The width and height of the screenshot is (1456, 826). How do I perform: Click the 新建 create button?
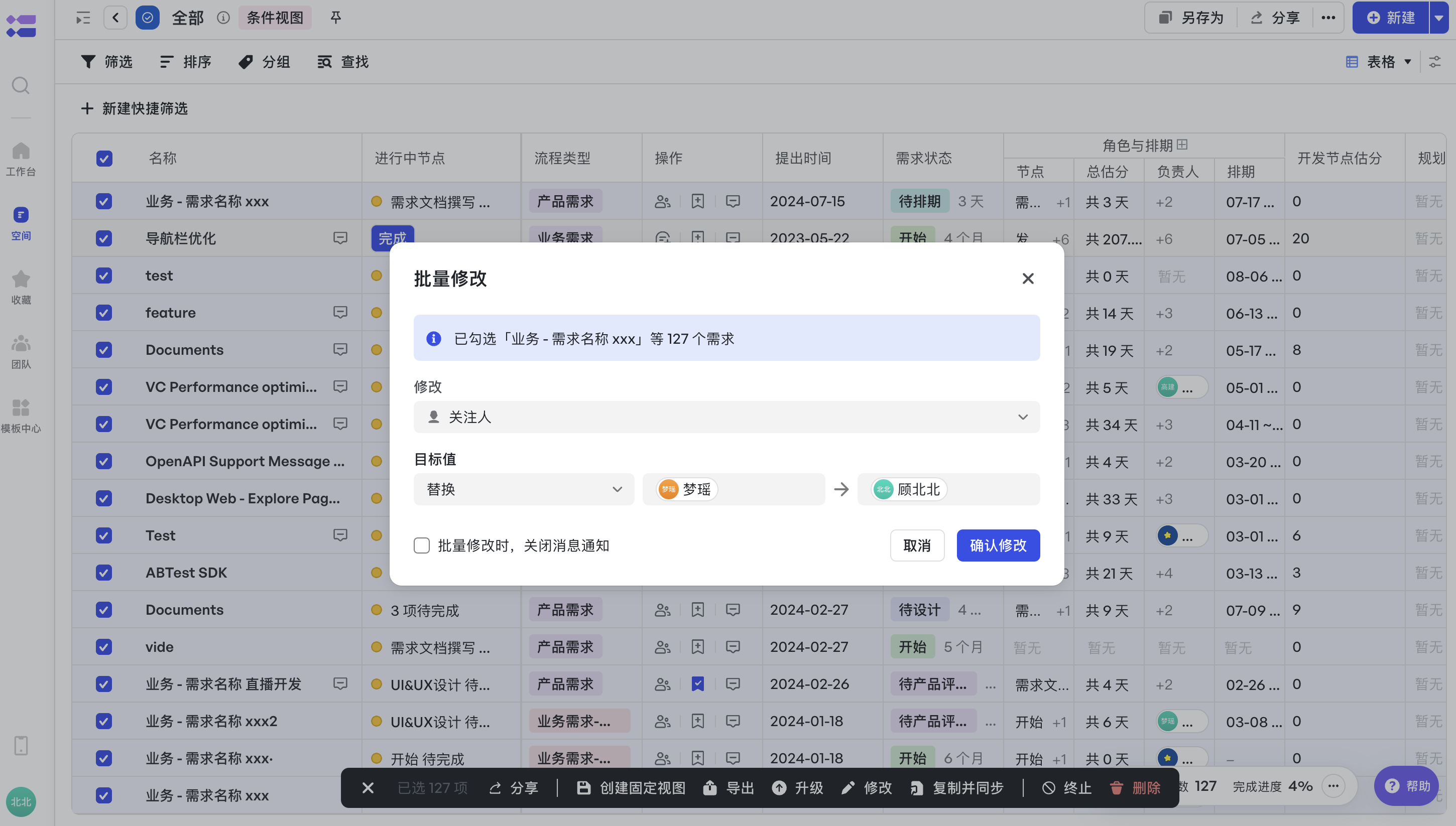pyautogui.click(x=1391, y=18)
